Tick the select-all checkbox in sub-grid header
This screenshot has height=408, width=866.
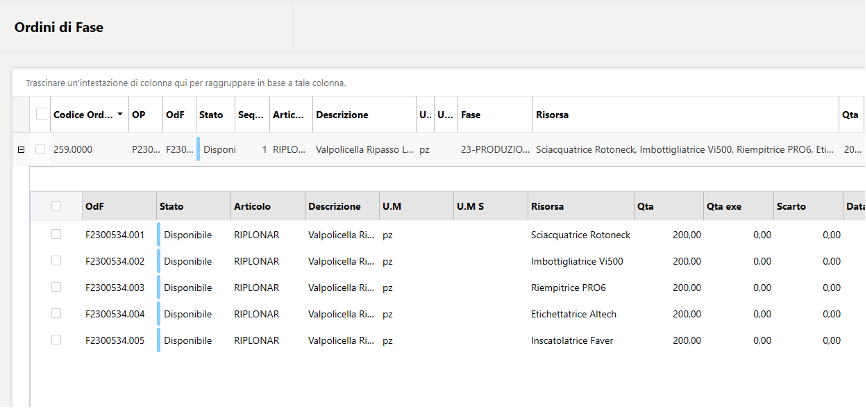56,206
